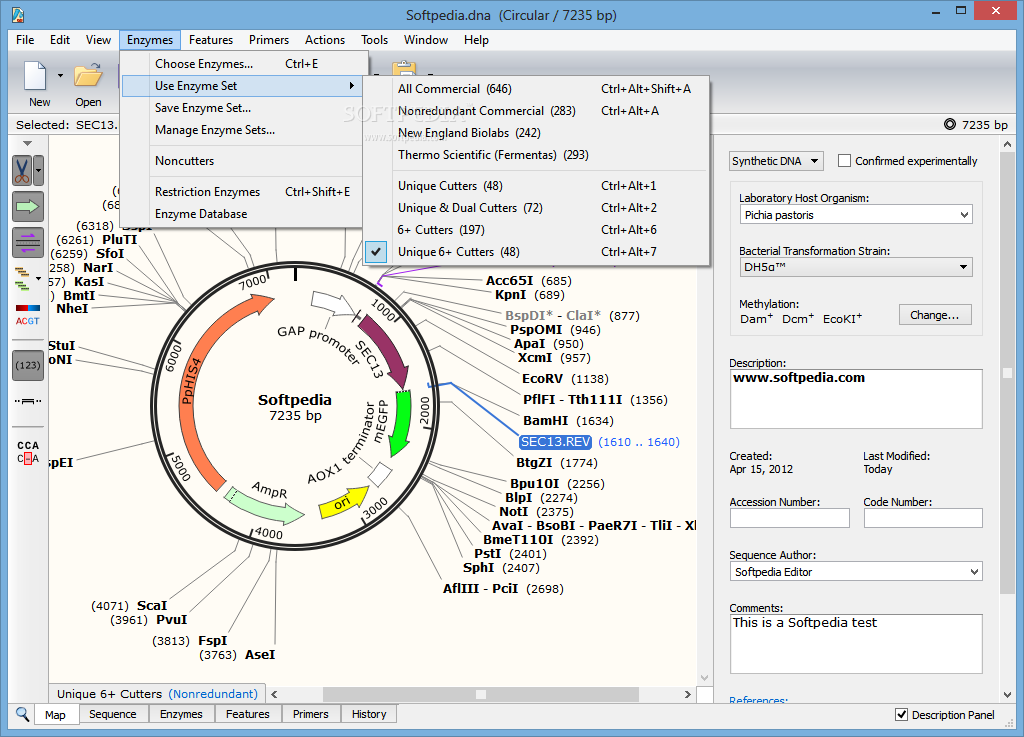Toggle Show Features green arrow icon
The height and width of the screenshot is (737, 1024).
point(27,206)
